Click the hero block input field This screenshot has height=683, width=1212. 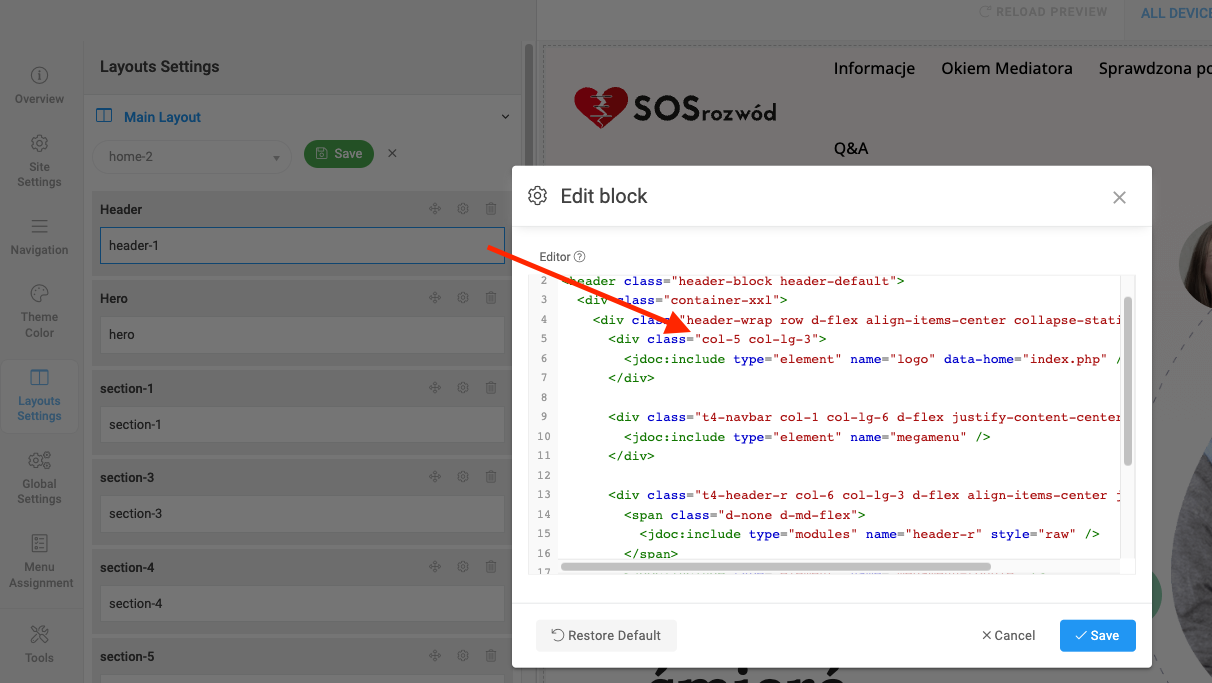click(x=302, y=335)
